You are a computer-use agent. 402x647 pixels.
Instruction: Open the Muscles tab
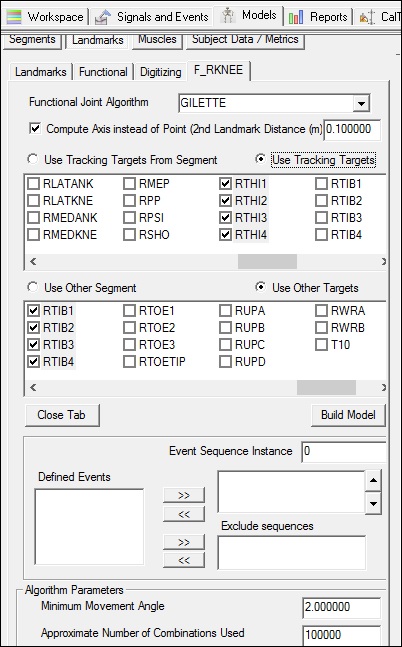157,40
